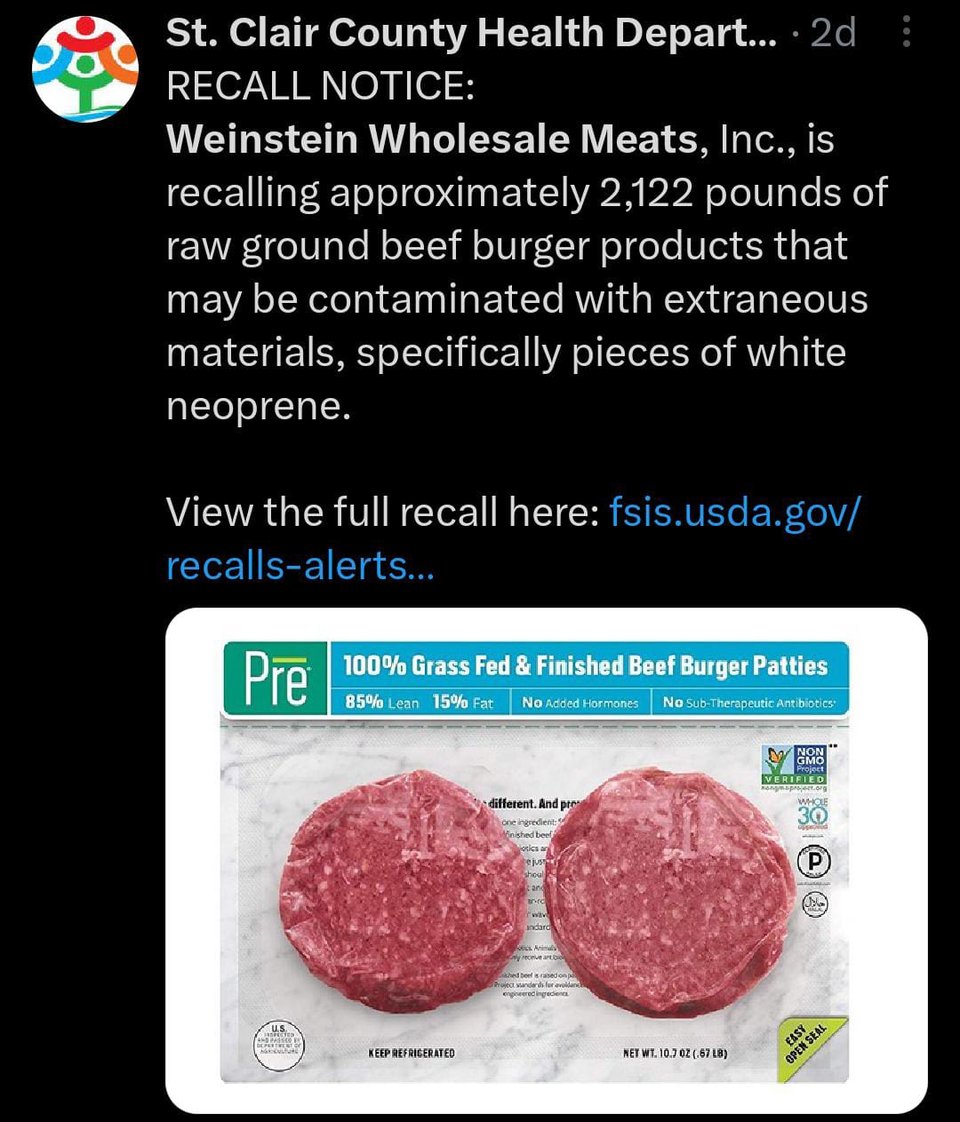Click the 2d post timestamp

(x=833, y=34)
